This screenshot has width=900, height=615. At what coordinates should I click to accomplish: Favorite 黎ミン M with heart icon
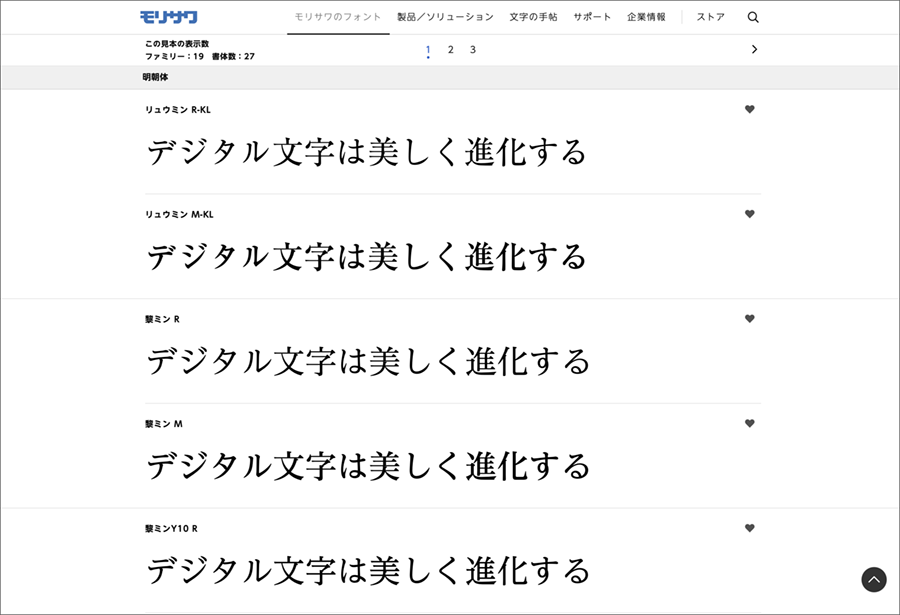(750, 423)
